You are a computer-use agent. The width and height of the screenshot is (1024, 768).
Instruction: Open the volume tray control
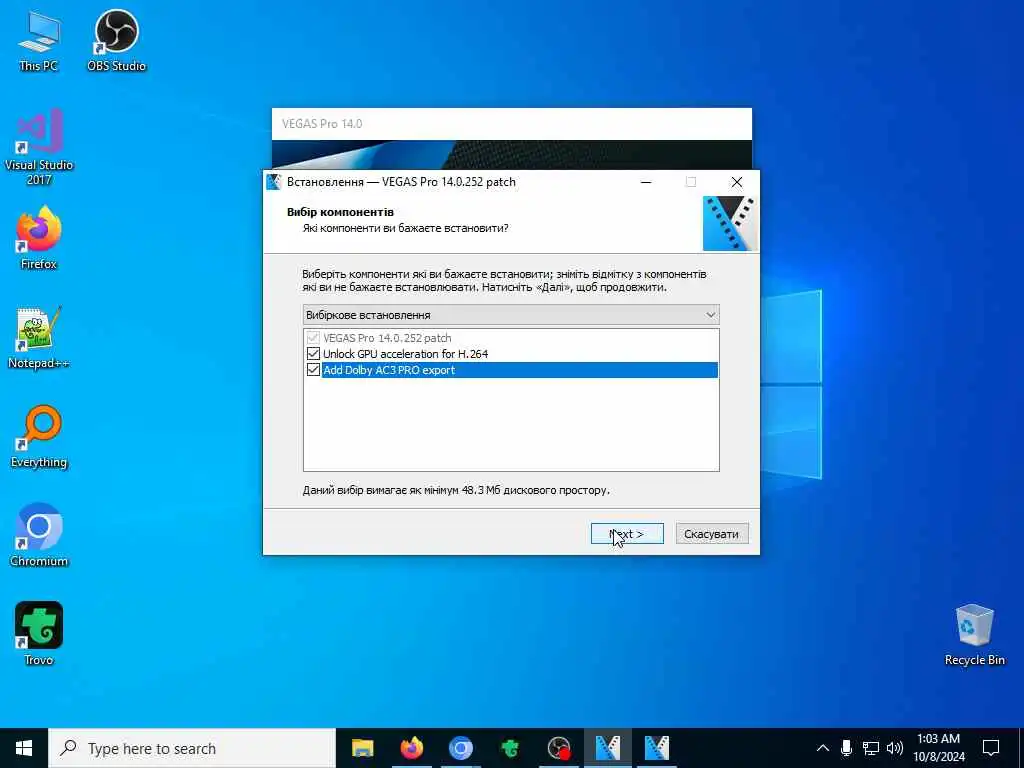coord(895,748)
